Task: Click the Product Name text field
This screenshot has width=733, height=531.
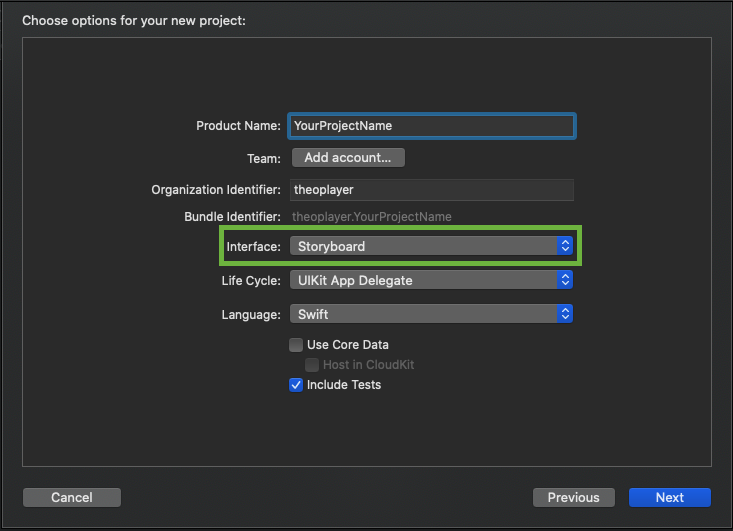Action: 431,126
